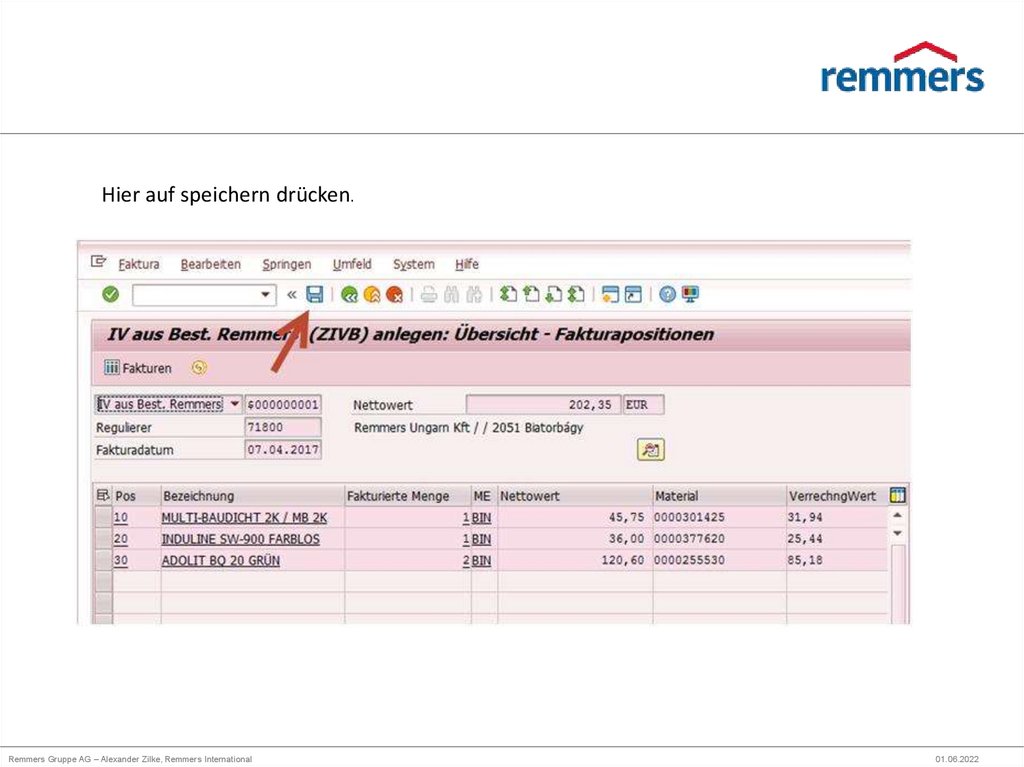Click the green Enter checkmark icon
This screenshot has height=767, width=1024.
111,295
